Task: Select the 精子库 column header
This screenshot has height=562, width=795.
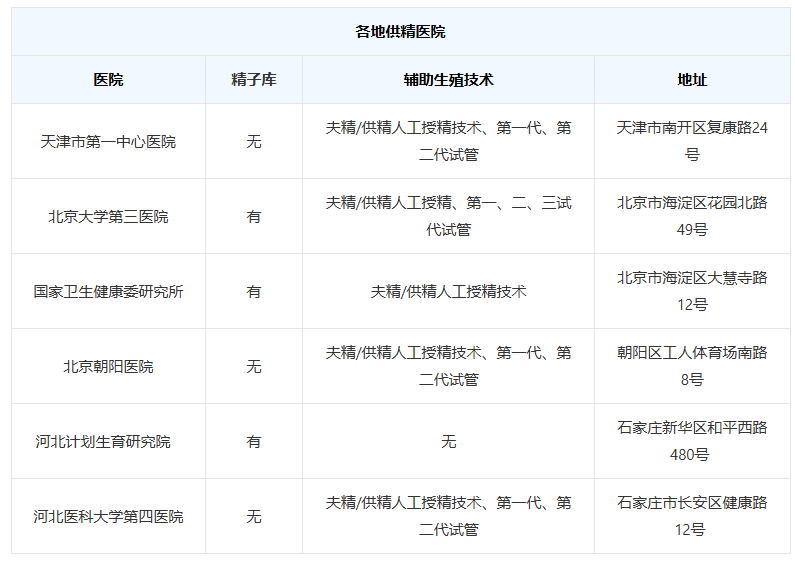Action: click(x=254, y=80)
